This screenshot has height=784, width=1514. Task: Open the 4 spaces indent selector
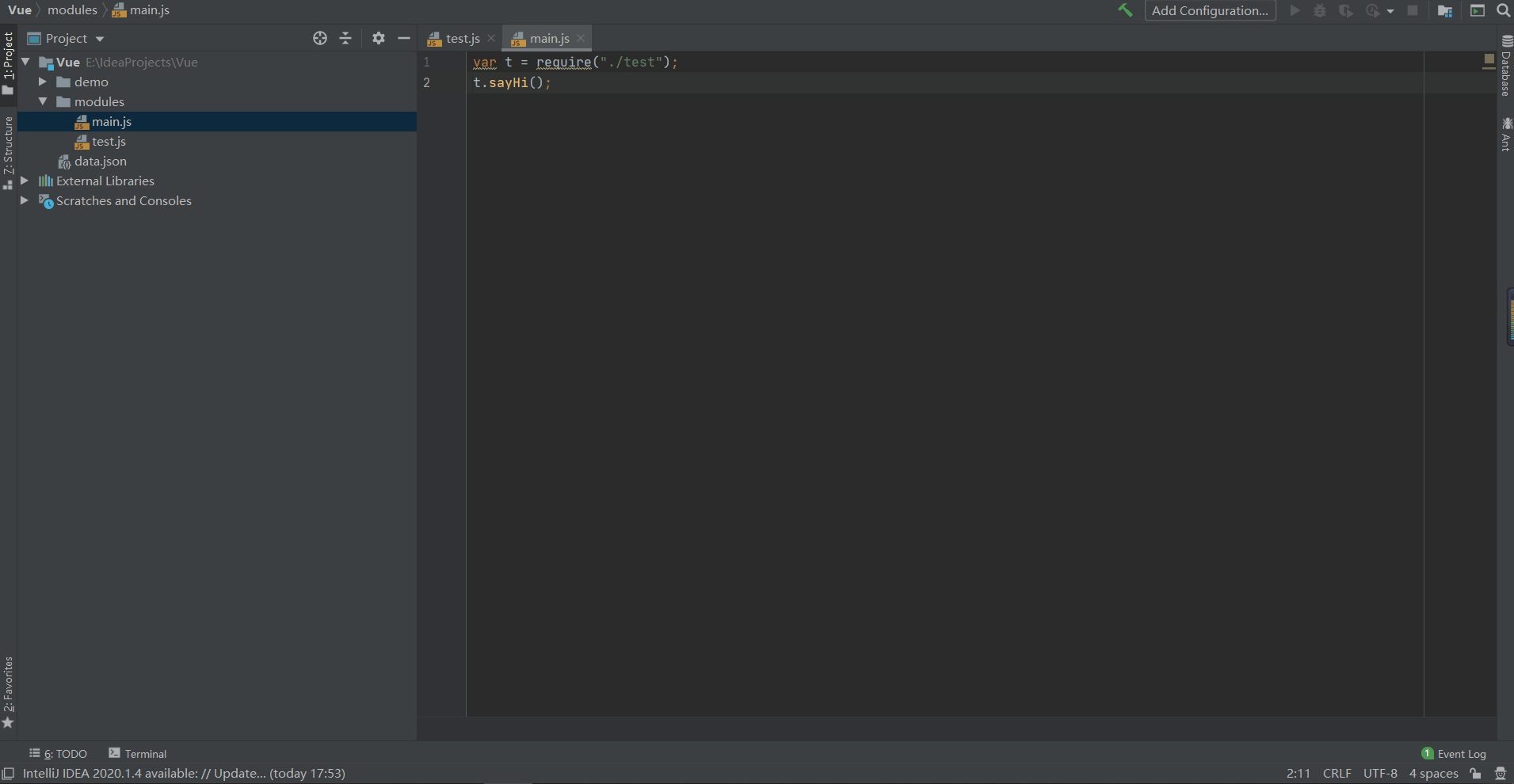[1433, 774]
